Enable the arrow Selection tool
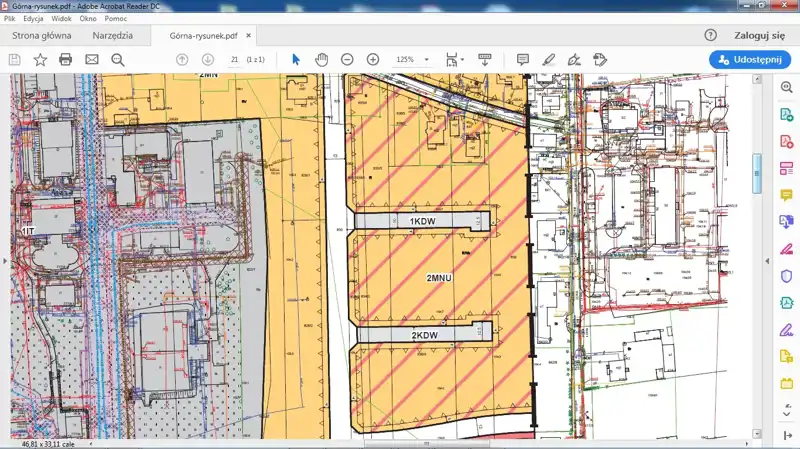This screenshot has width=800, height=449. pyautogui.click(x=296, y=60)
